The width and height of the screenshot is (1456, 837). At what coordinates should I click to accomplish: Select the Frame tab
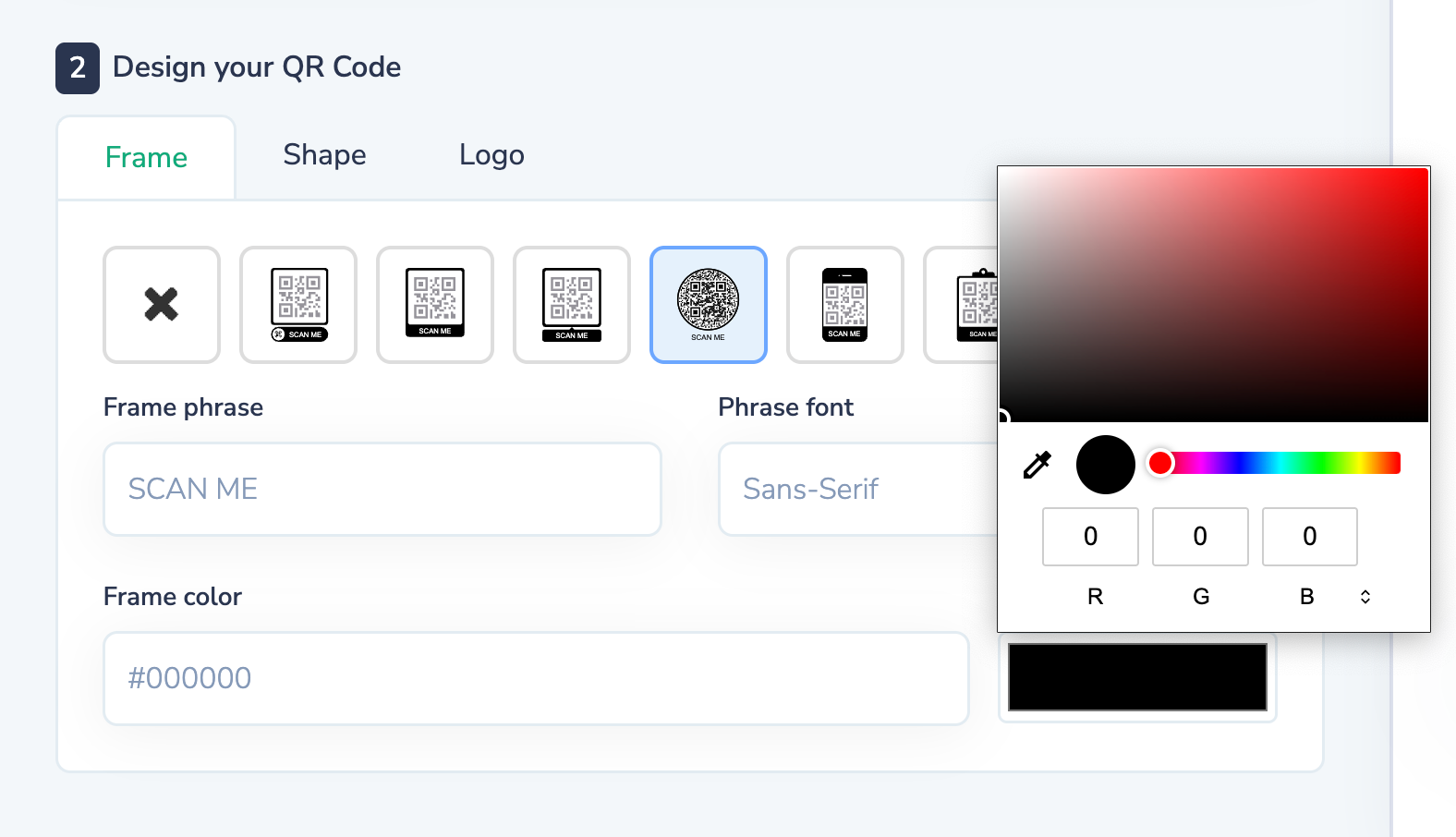click(x=146, y=158)
